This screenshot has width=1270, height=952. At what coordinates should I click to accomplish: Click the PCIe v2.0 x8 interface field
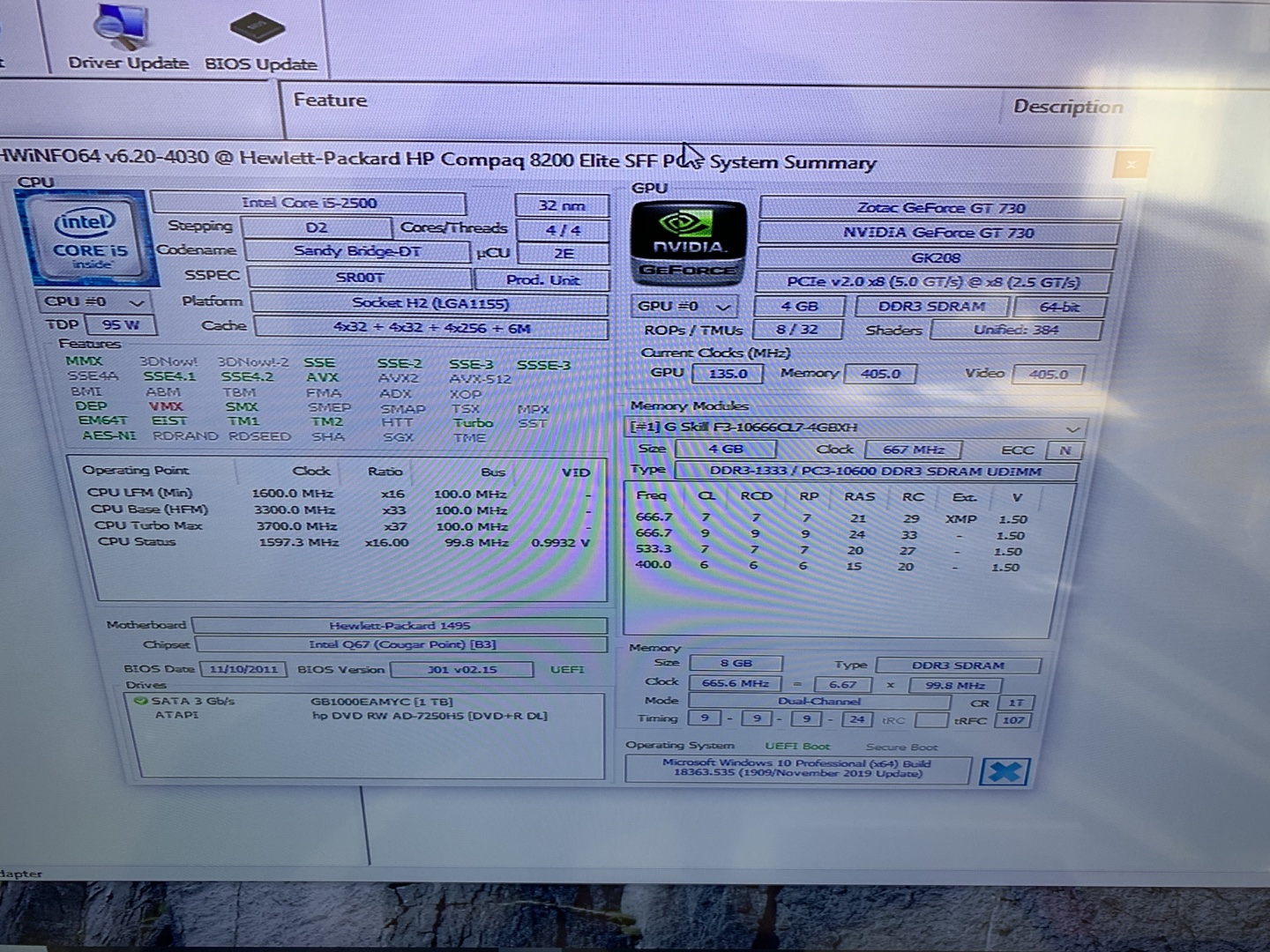(932, 283)
